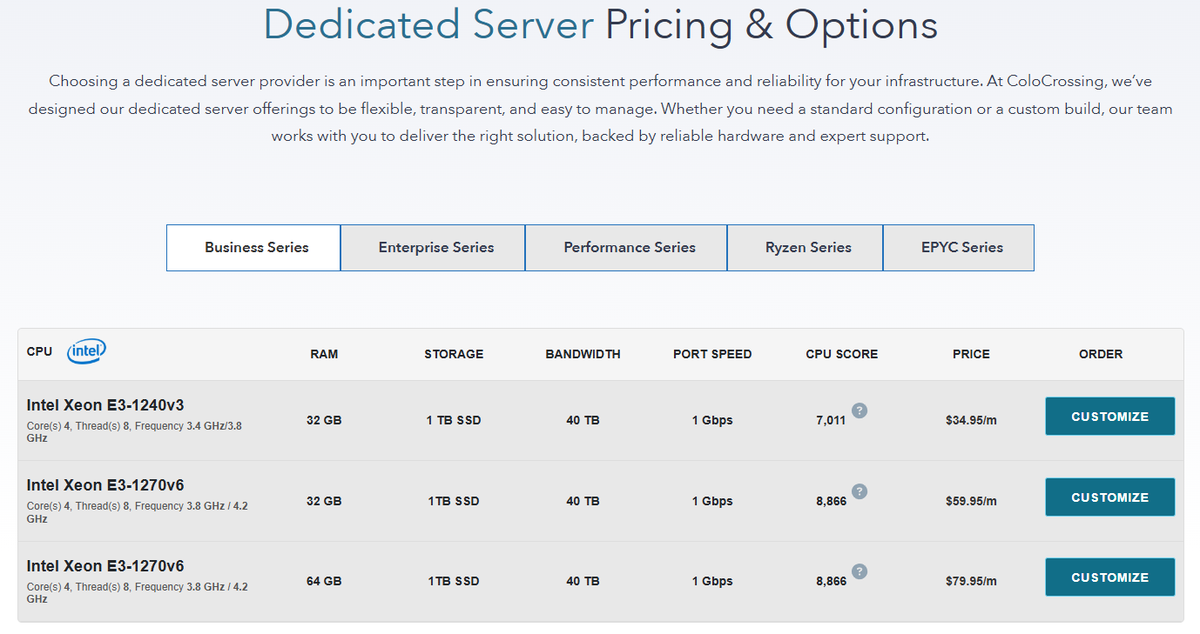Open CPU score help icon in the $79.95/m row
1200x634 pixels.
tap(859, 571)
